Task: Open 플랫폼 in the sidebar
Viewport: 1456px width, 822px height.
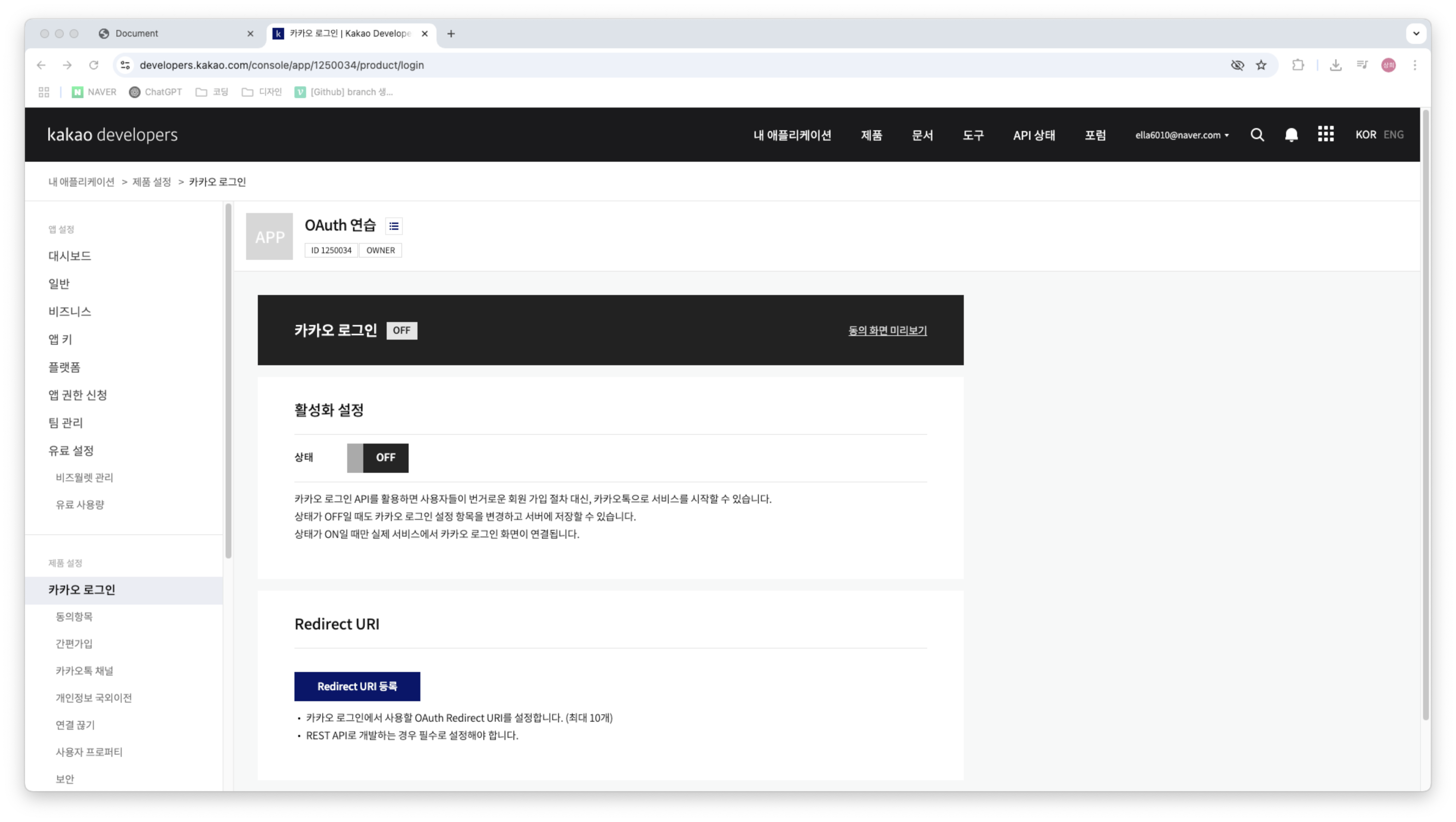Action: [64, 367]
